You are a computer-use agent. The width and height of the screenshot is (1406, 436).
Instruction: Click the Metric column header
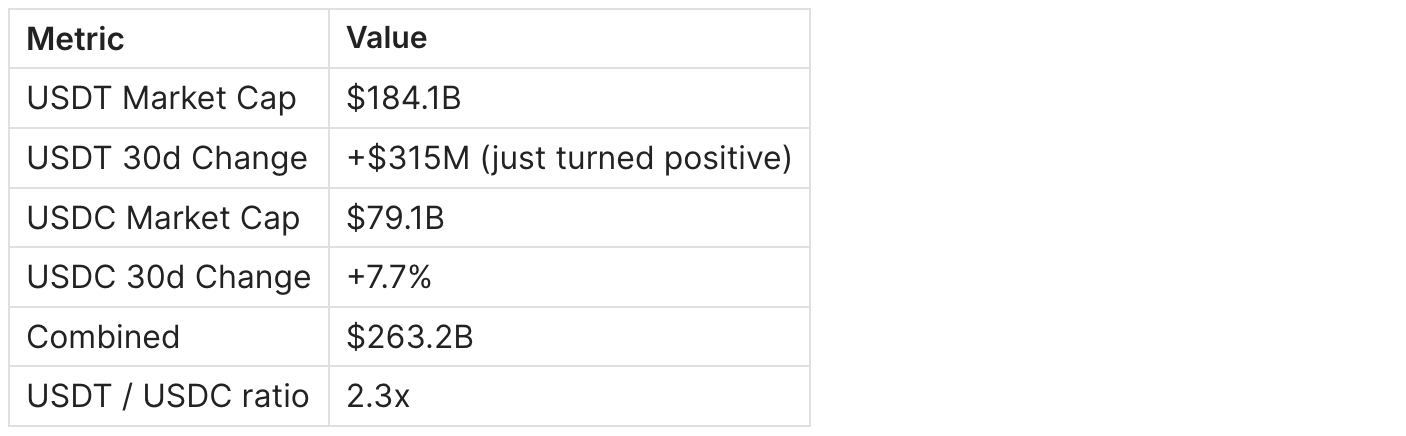click(75, 39)
